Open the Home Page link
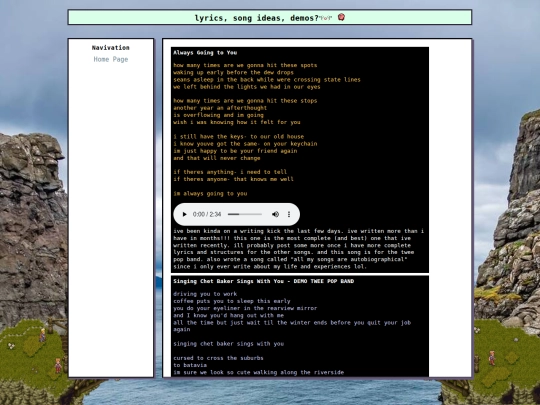The height and width of the screenshot is (405, 540). tap(111, 59)
